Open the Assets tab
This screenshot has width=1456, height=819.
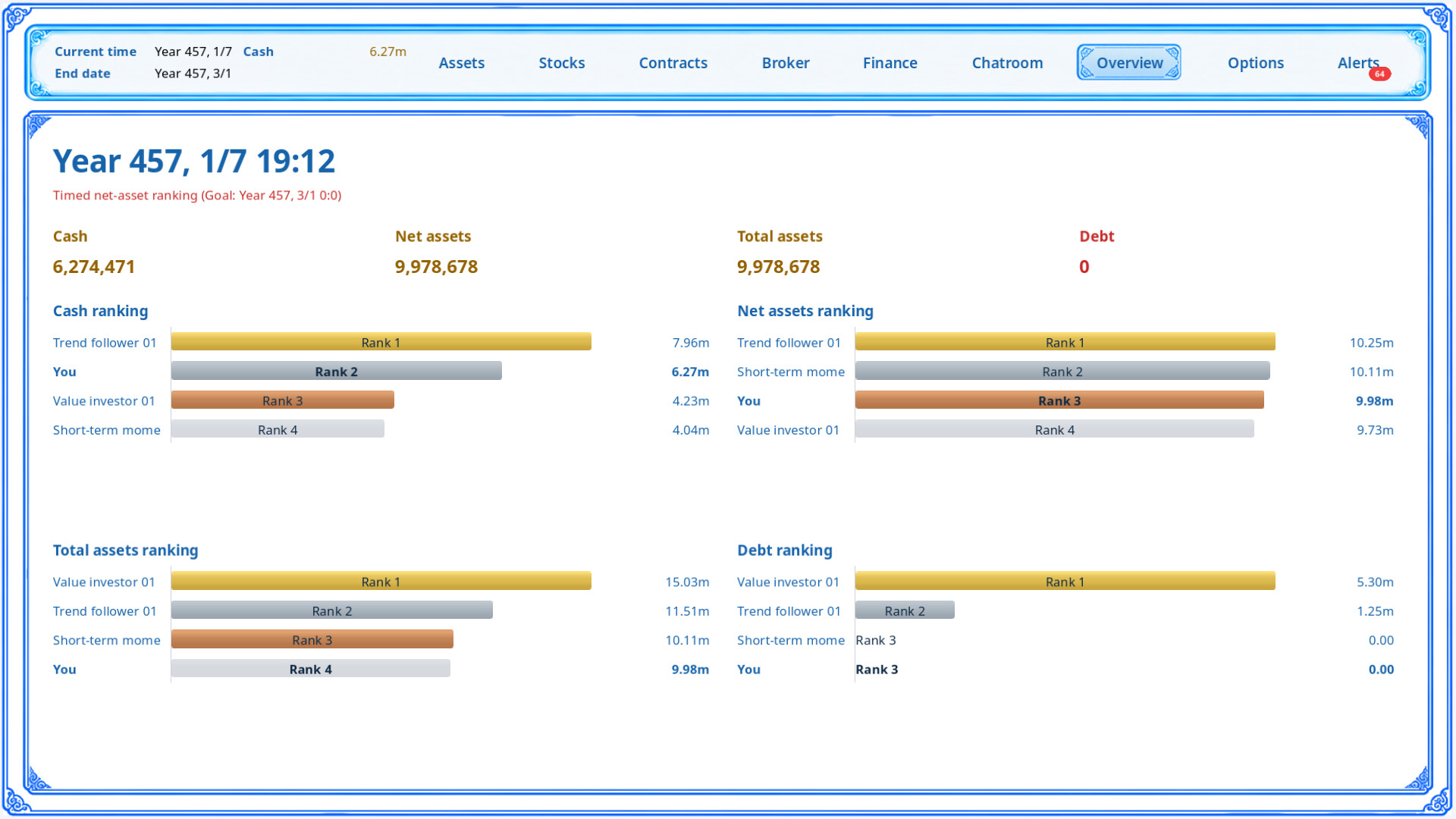pyautogui.click(x=461, y=63)
